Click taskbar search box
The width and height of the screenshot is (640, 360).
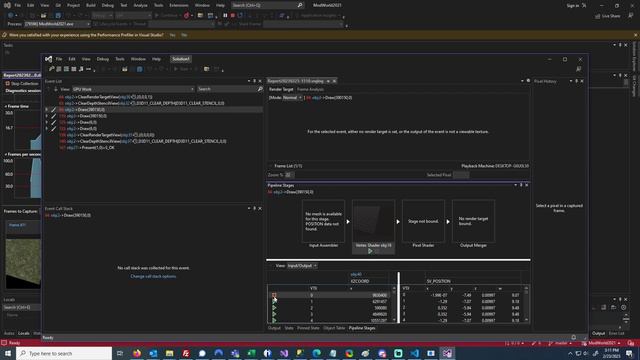(x=64, y=353)
